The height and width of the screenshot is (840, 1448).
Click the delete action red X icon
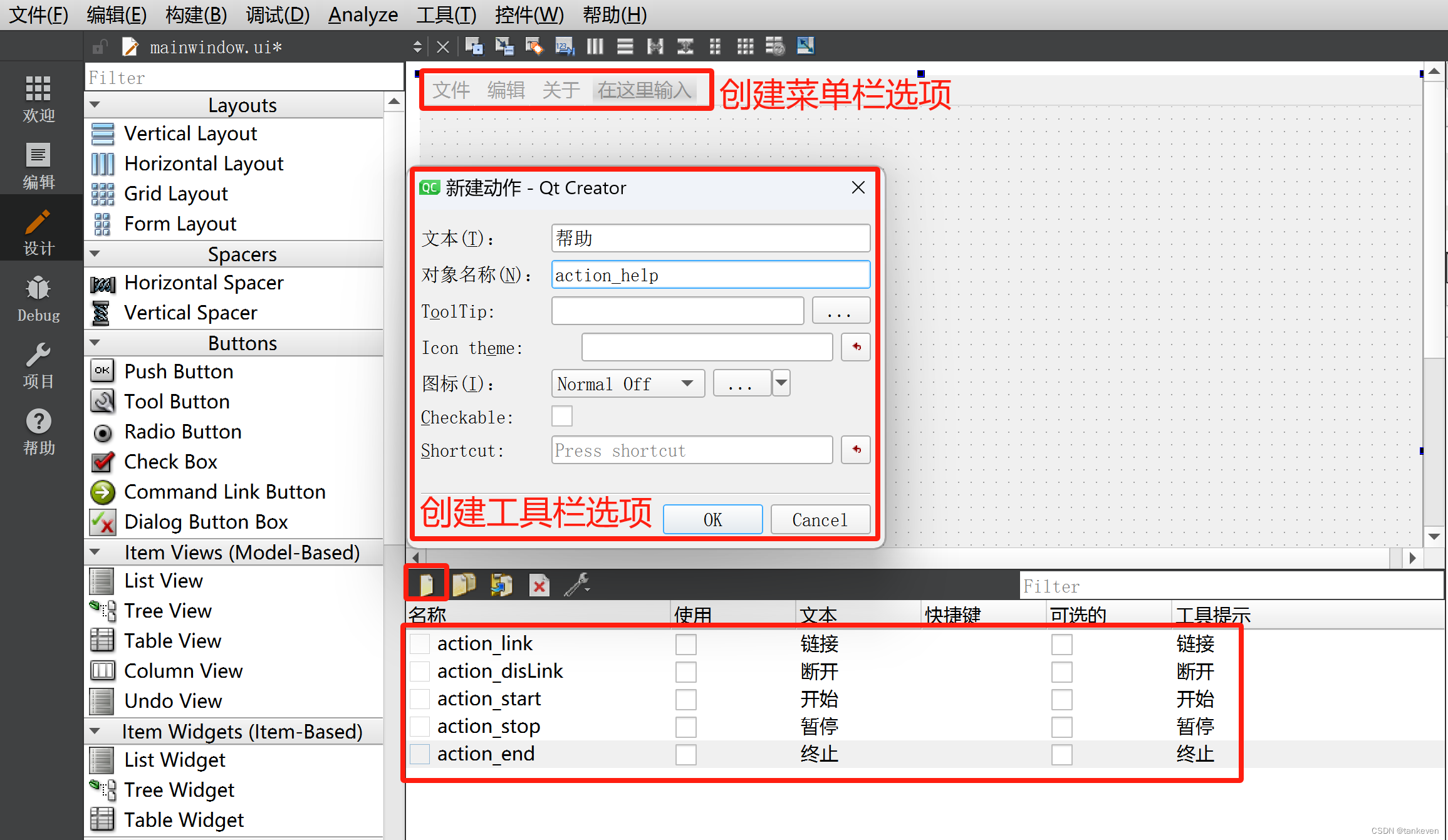tap(539, 586)
